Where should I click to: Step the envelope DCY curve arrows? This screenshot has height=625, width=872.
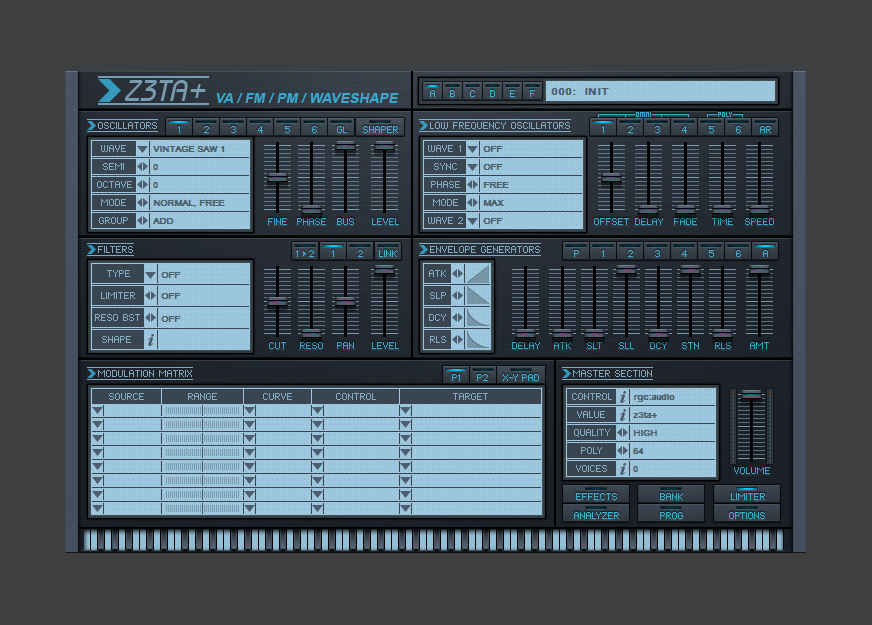coord(458,318)
